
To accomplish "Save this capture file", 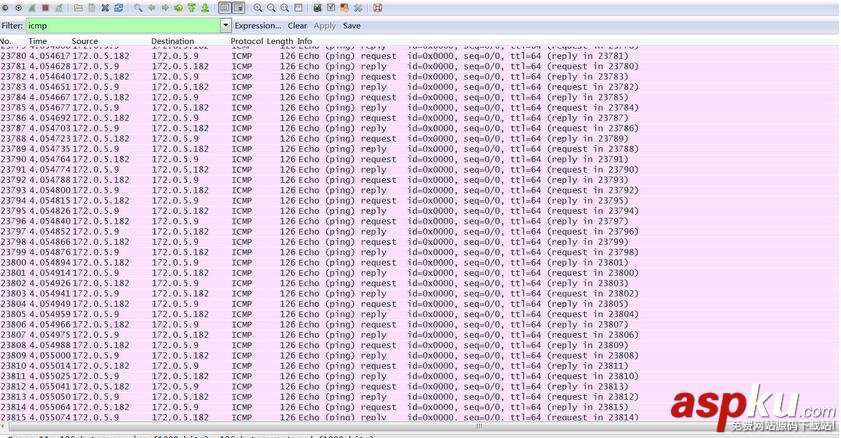I will 92,8.
